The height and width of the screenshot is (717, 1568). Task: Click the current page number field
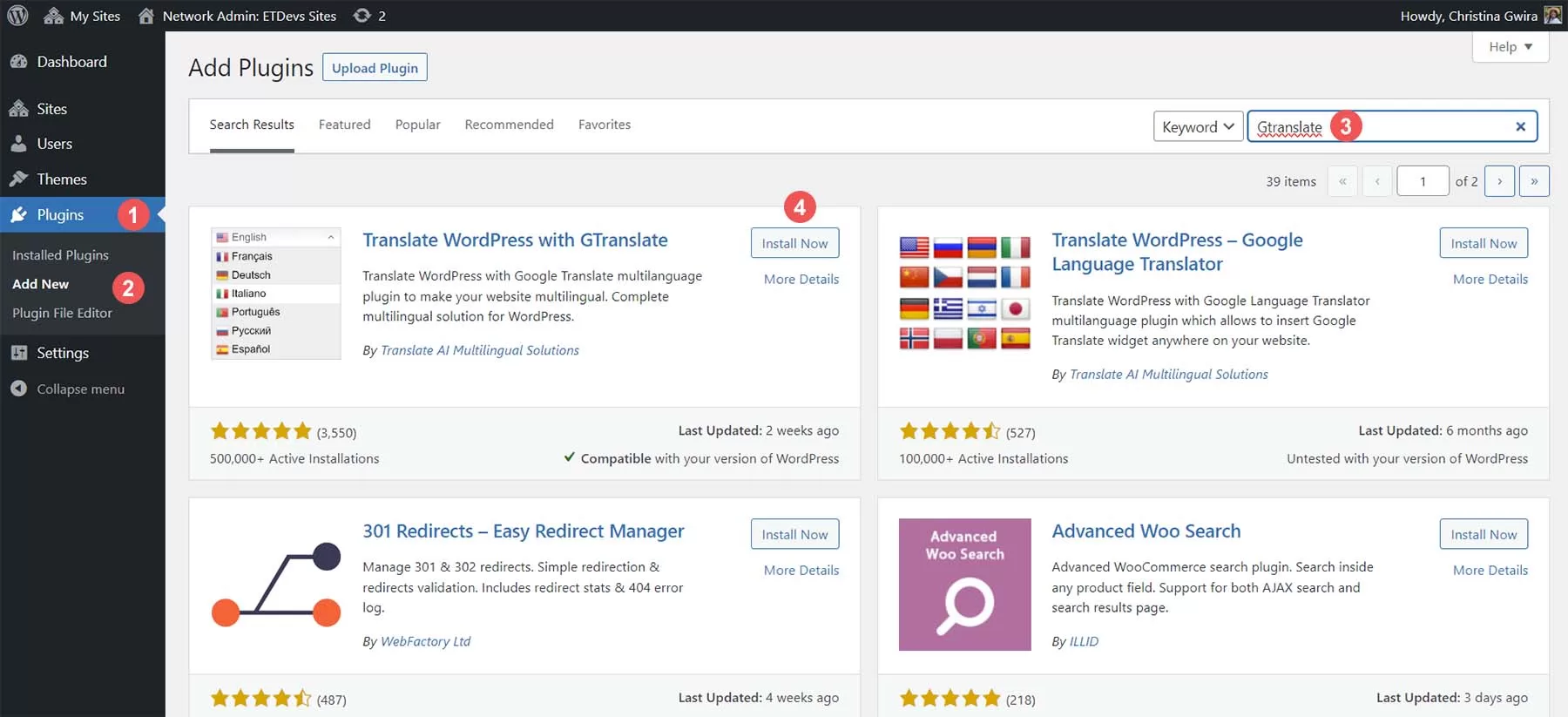click(x=1423, y=181)
